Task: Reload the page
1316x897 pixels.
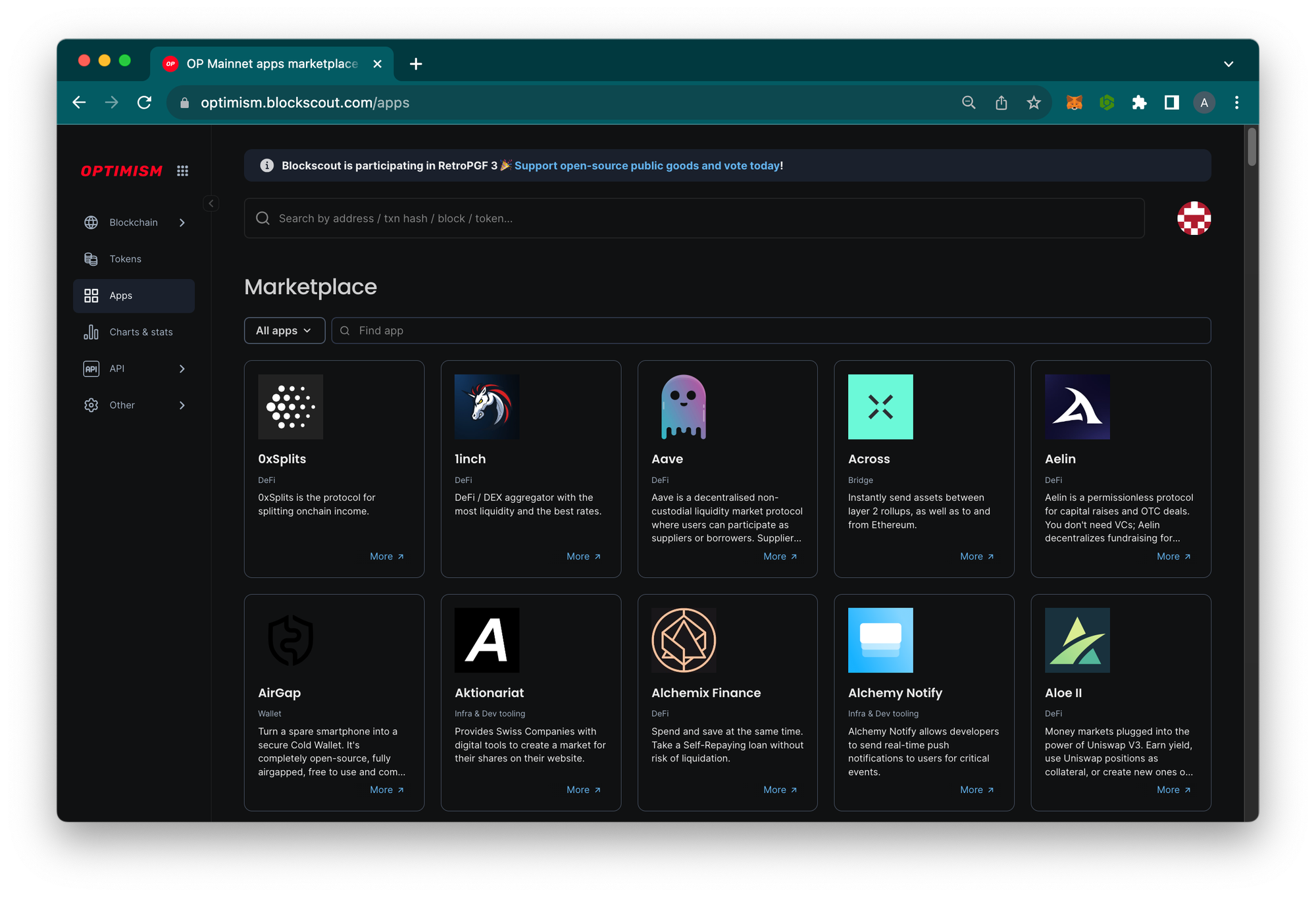Action: (145, 103)
